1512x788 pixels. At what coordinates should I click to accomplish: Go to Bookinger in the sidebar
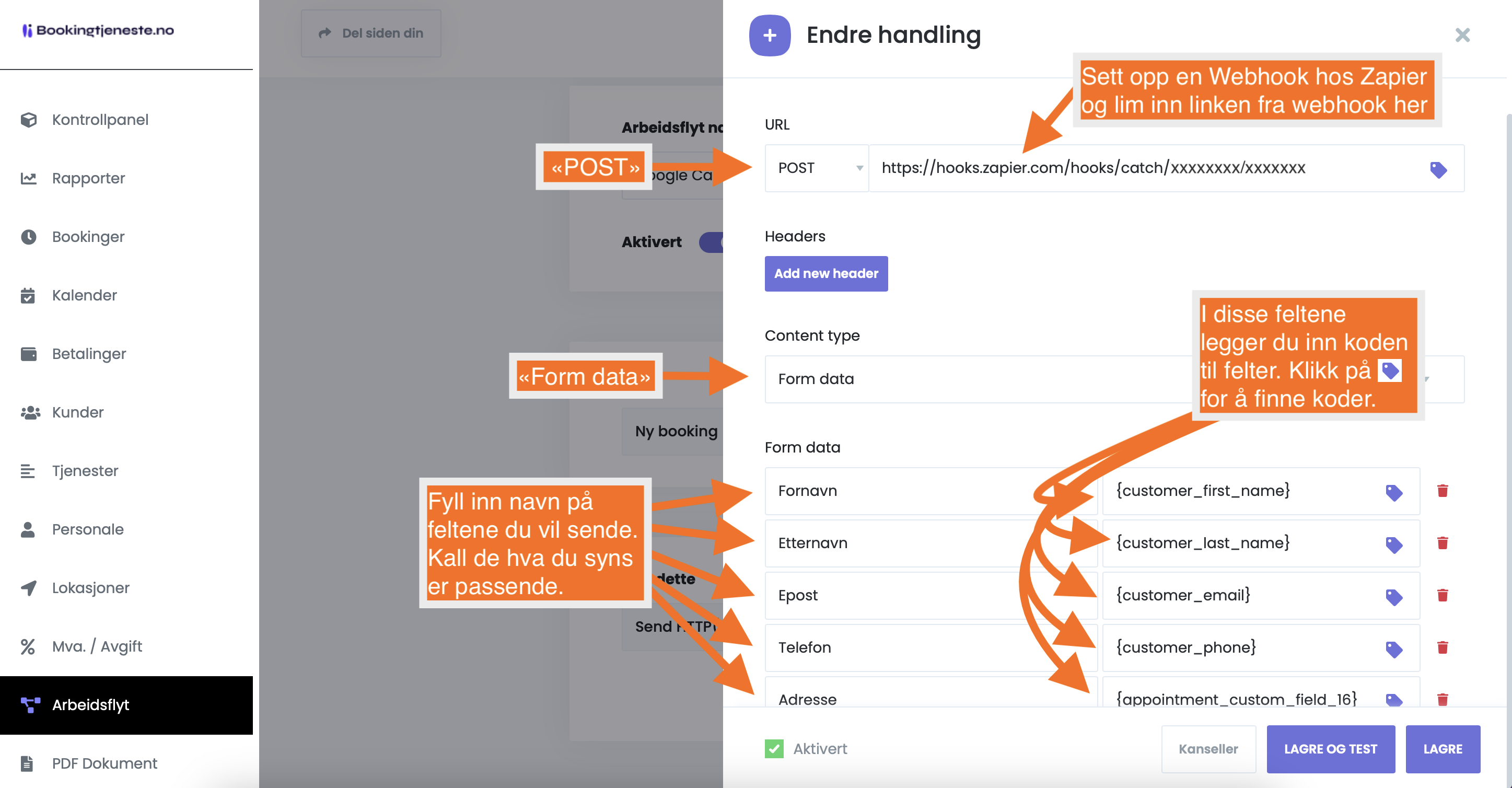tap(88, 237)
